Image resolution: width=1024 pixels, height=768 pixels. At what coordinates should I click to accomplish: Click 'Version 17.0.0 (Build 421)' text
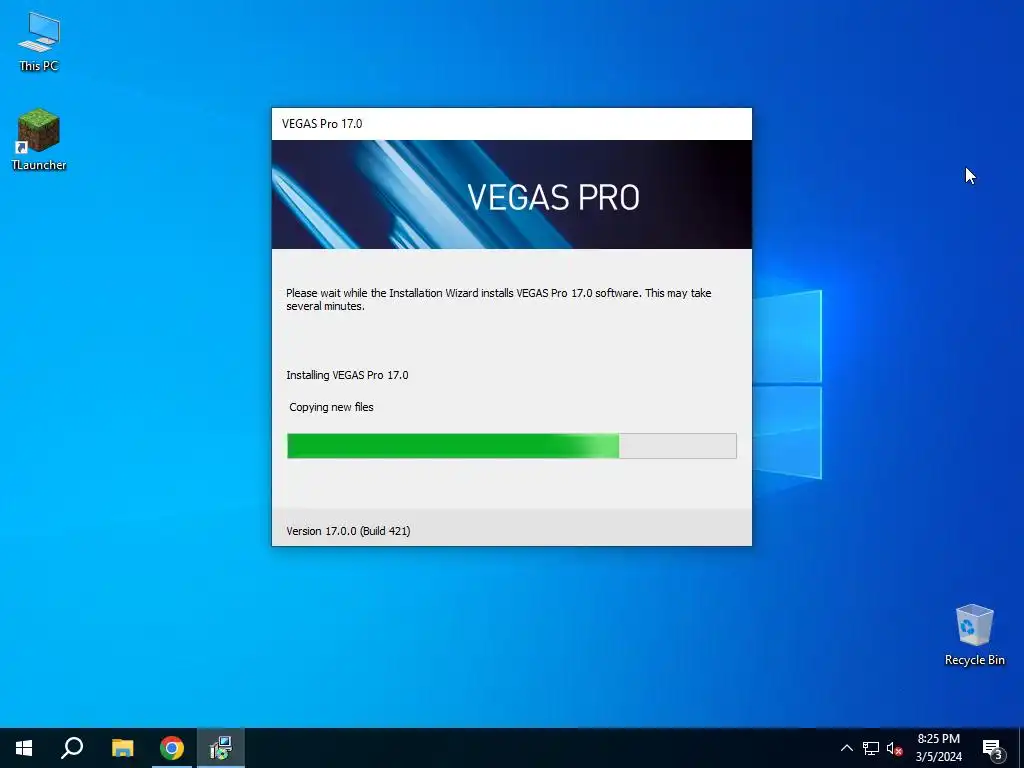click(x=348, y=531)
